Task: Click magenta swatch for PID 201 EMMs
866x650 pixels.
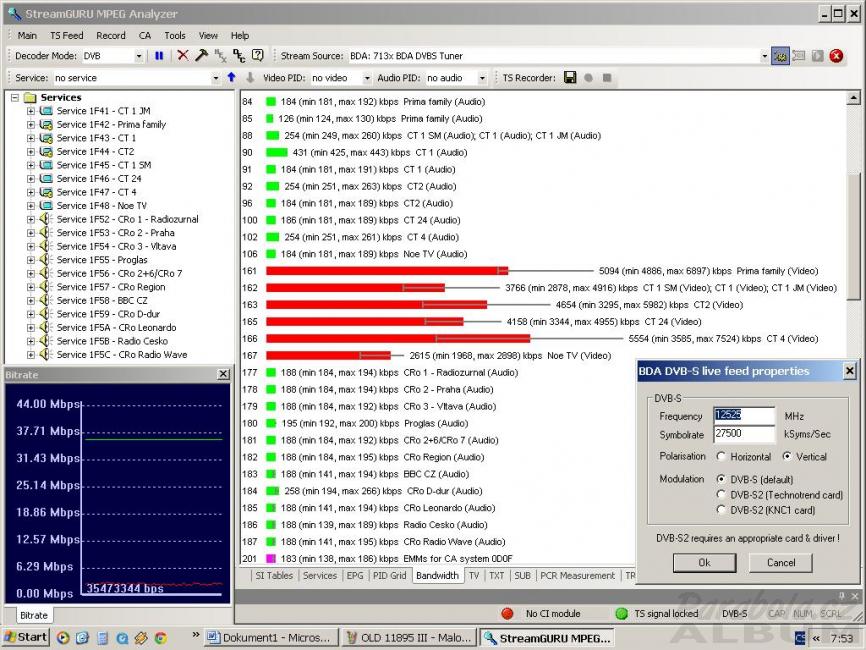Action: point(271,558)
